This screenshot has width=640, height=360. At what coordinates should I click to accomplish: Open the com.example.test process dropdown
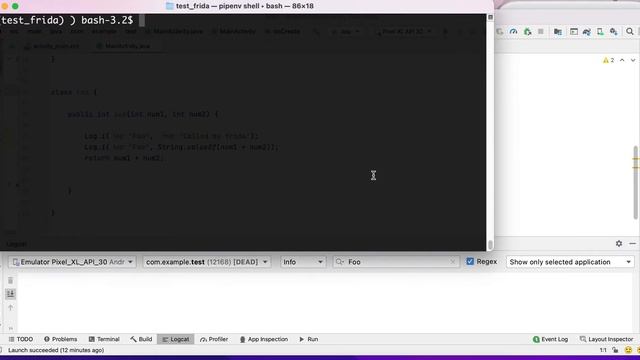coord(207,262)
